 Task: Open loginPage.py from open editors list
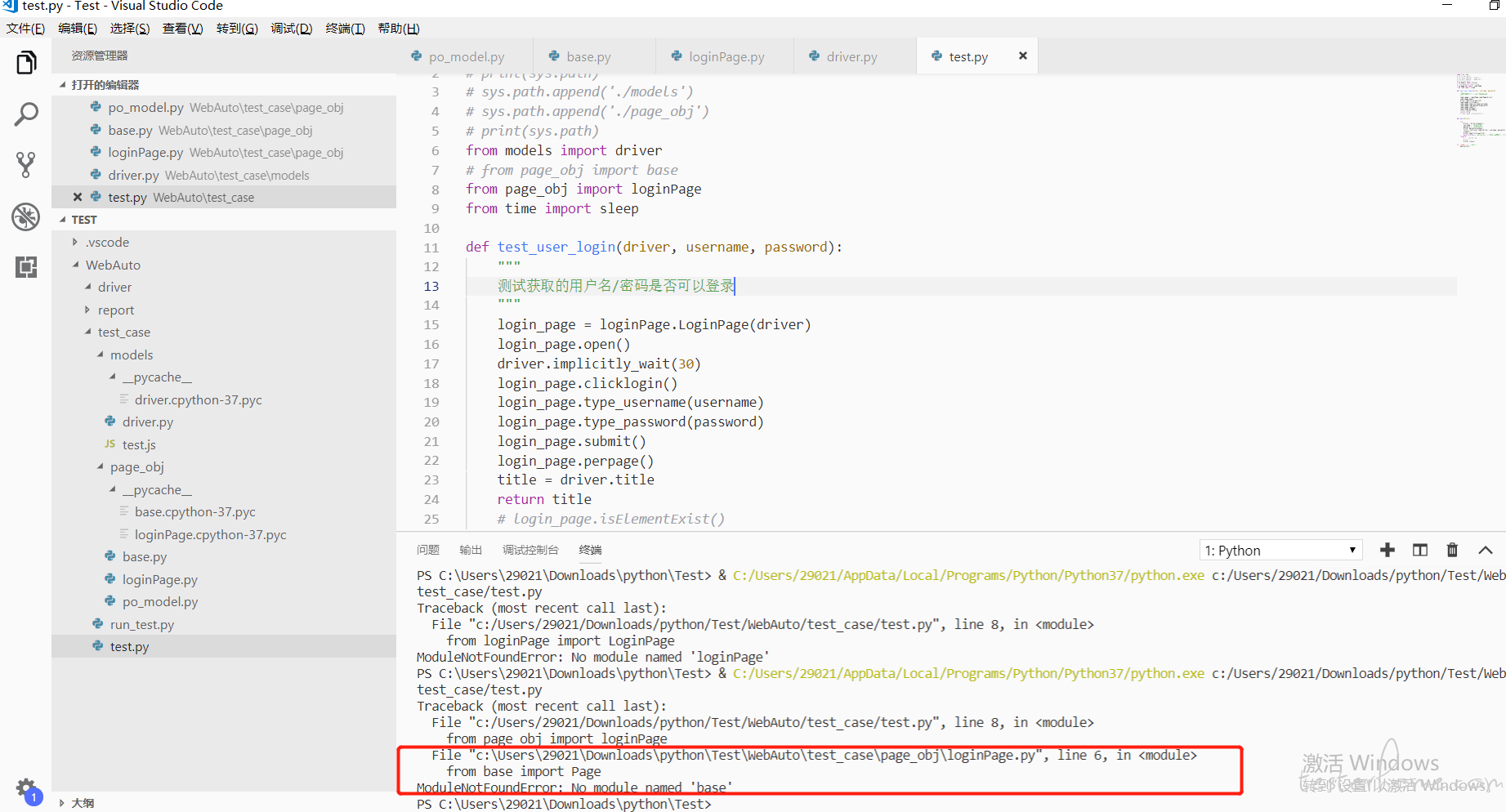coord(224,153)
